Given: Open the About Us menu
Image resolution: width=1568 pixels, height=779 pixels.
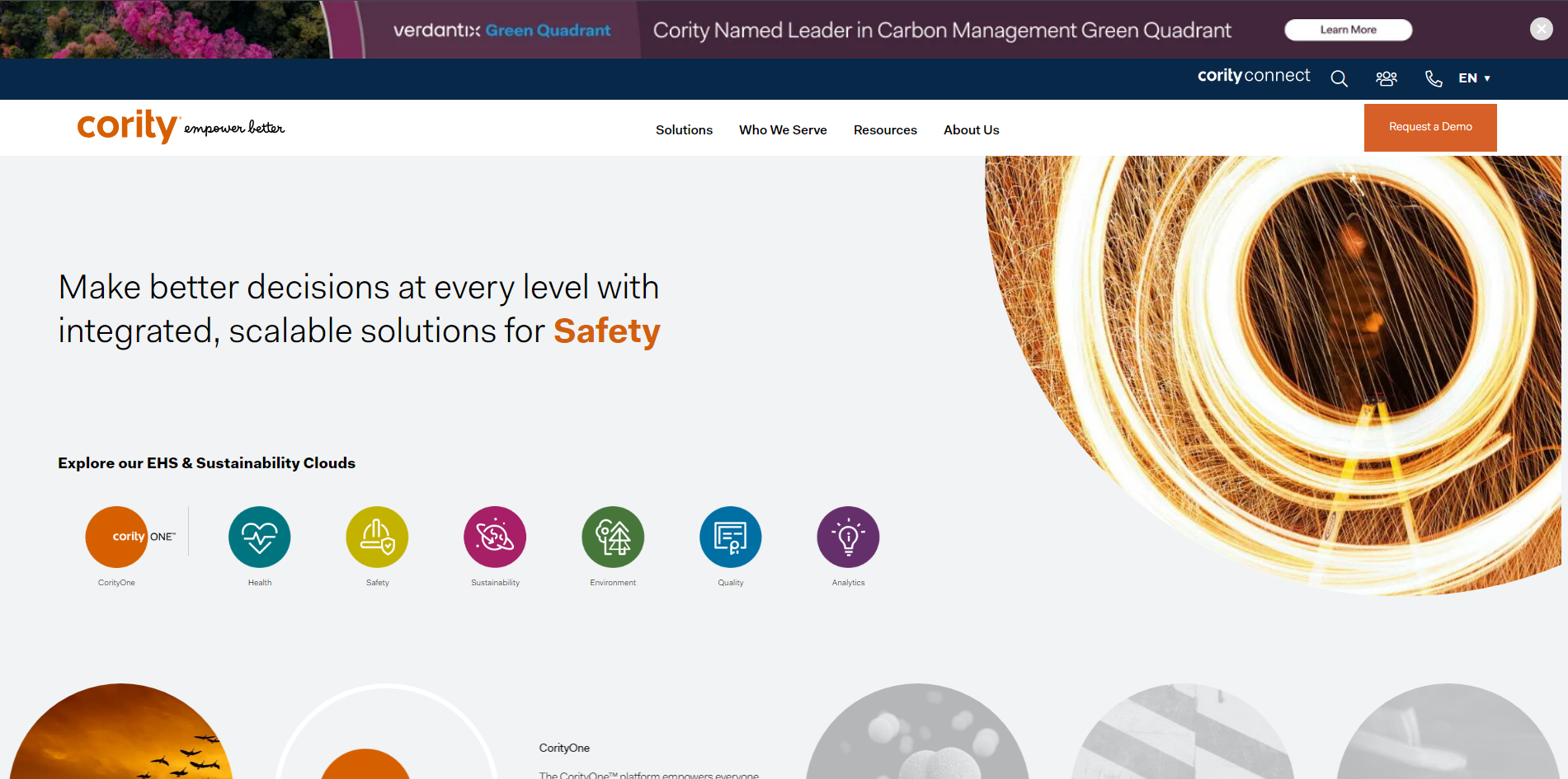Looking at the screenshot, I should pos(971,130).
